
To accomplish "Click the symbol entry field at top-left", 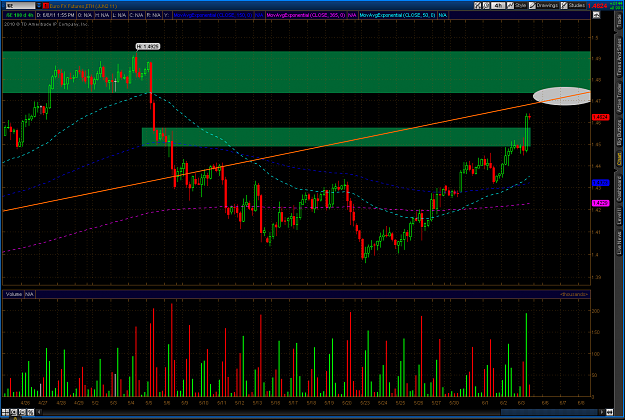I will [20, 6].
